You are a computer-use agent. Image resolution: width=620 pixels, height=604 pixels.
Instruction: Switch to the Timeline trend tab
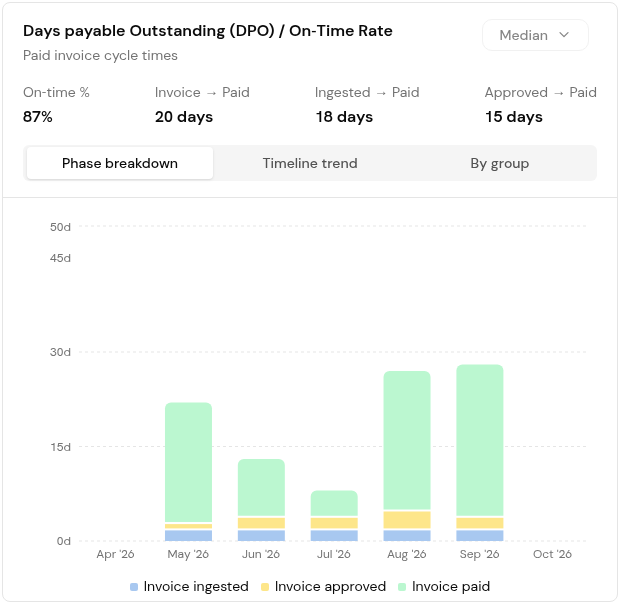(310, 163)
